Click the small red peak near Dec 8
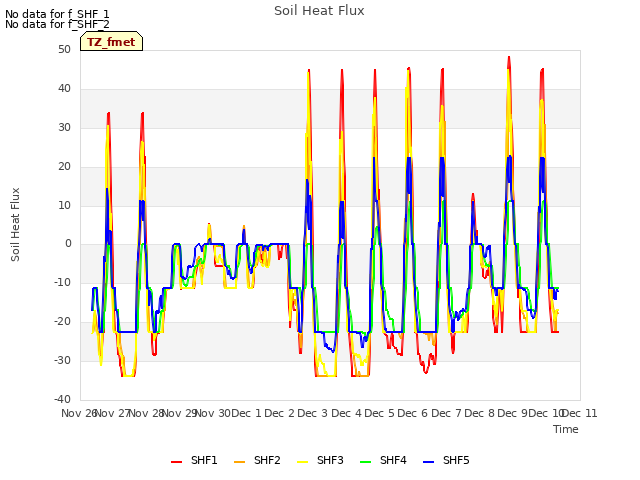Image resolution: width=640 pixels, height=480 pixels. tap(473, 195)
